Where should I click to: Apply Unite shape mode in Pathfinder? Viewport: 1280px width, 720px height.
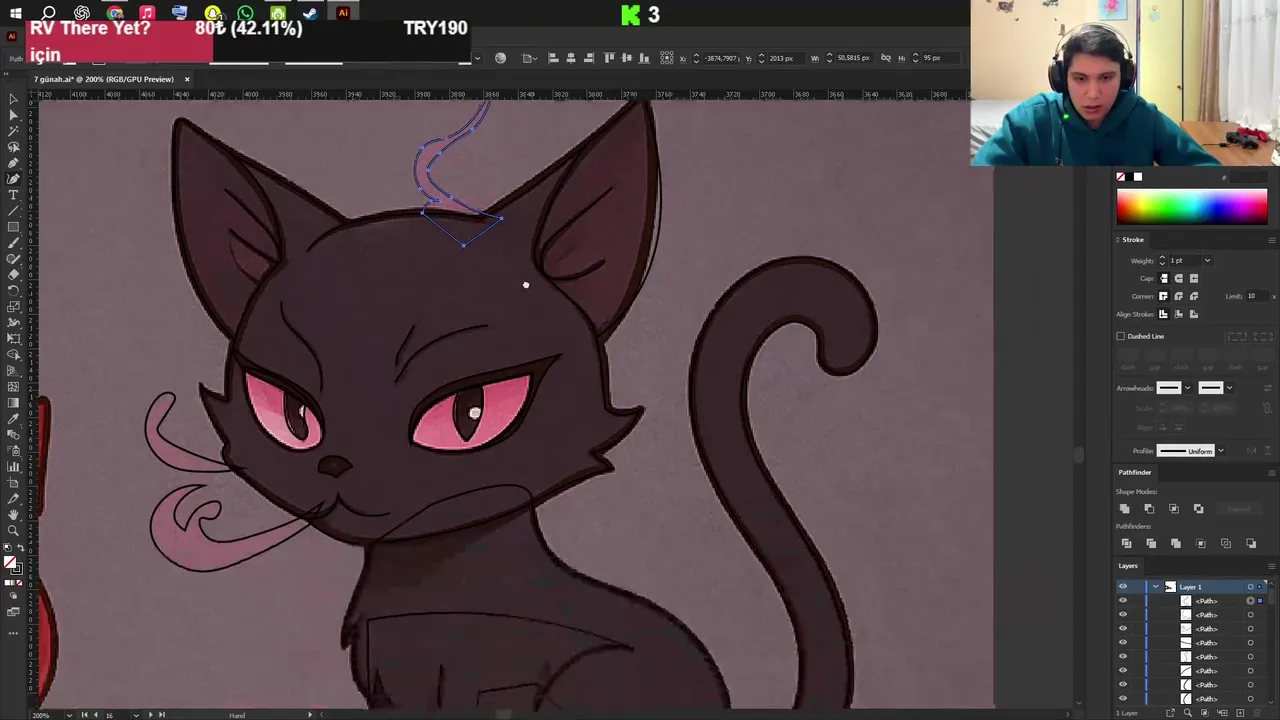[1125, 509]
